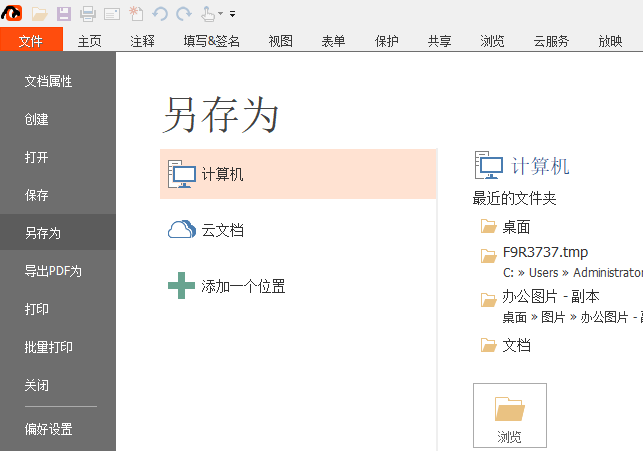Switch to the 主页 tab
Image resolution: width=643 pixels, height=451 pixels.
[89, 41]
